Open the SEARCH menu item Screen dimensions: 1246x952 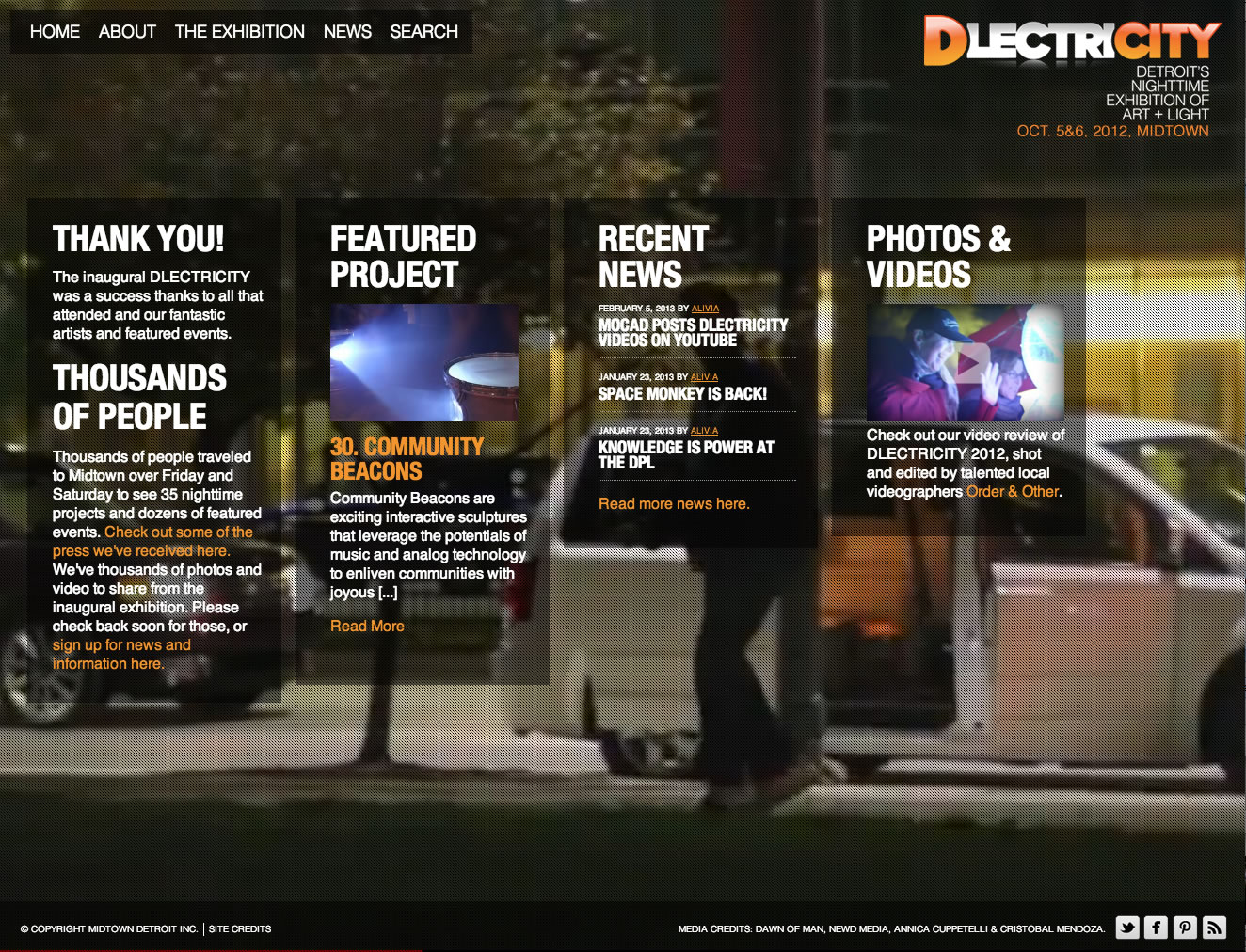click(x=424, y=31)
